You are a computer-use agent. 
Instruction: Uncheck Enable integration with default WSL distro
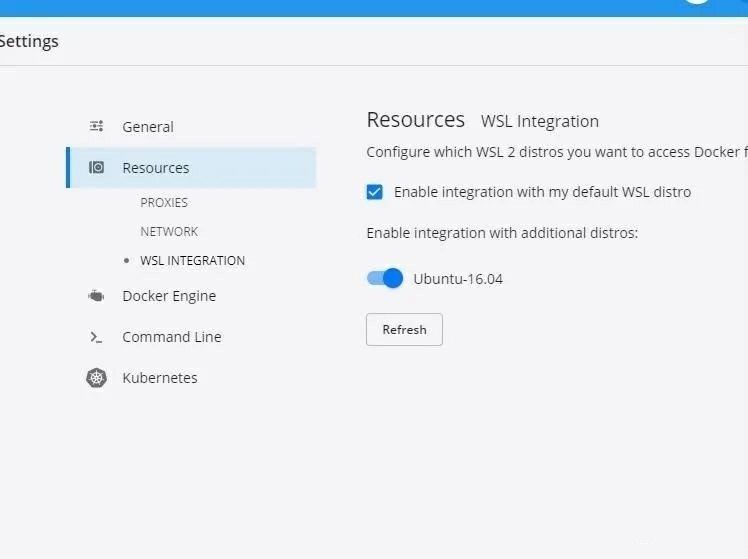point(374,192)
